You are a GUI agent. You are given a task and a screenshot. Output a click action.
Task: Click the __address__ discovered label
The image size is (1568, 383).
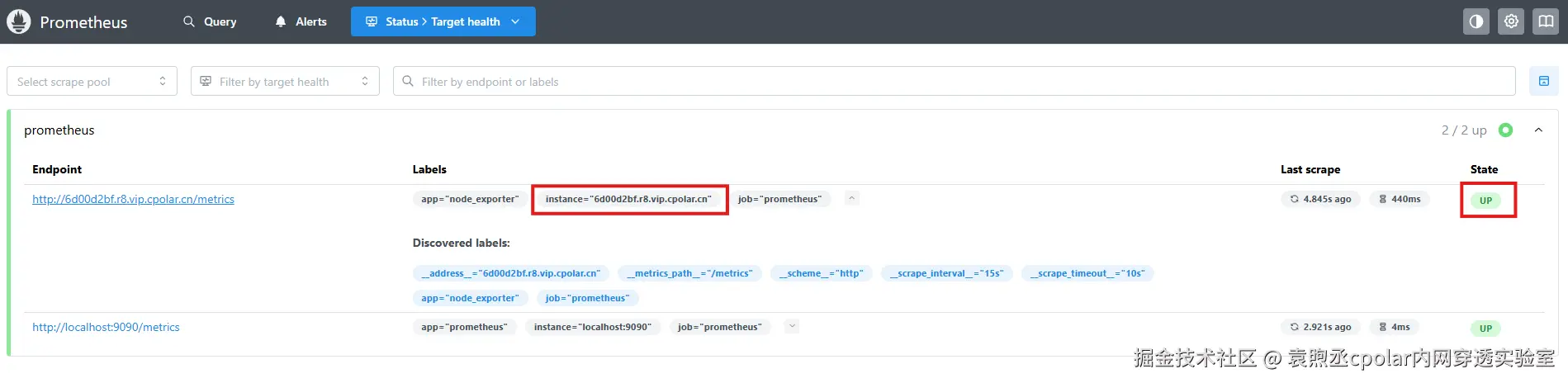[x=511, y=273]
